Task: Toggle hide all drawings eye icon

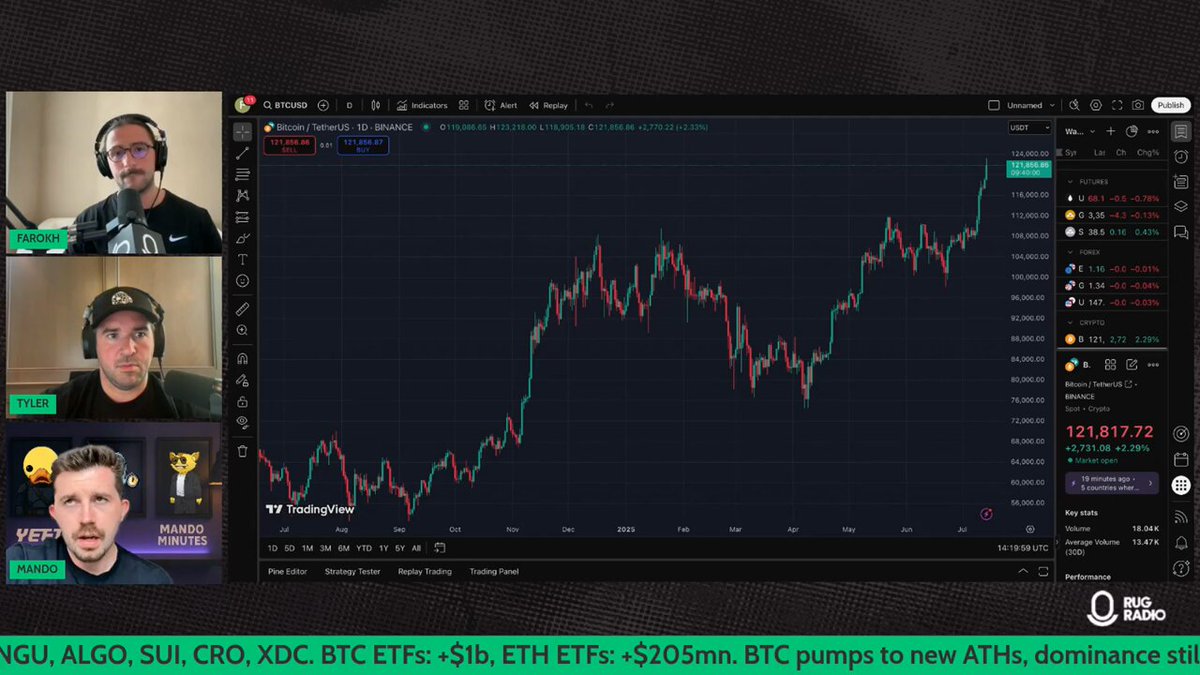Action: click(243, 422)
